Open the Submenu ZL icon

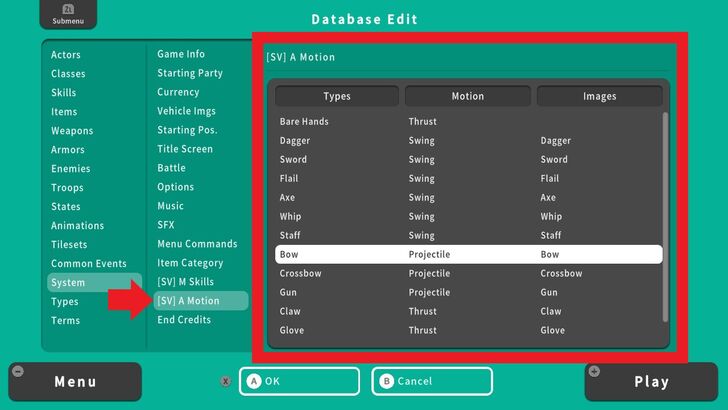point(61,14)
